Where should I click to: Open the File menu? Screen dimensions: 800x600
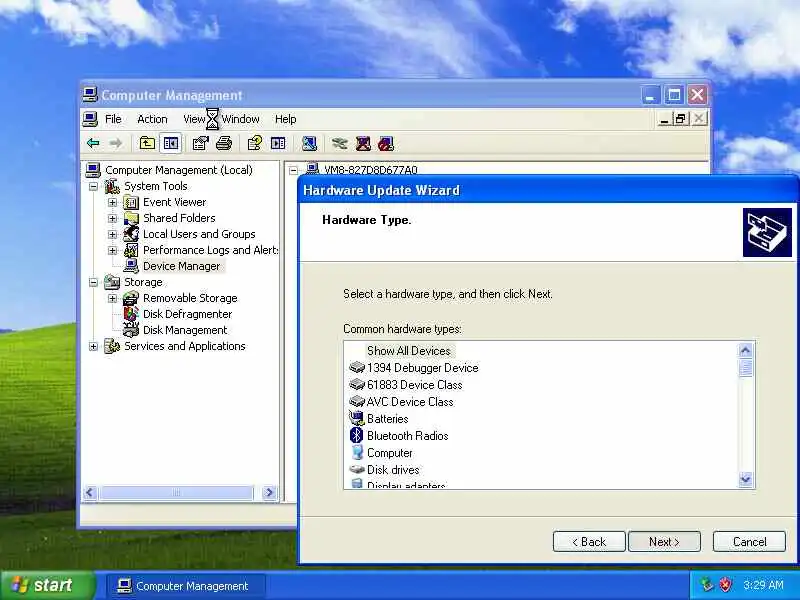(113, 119)
